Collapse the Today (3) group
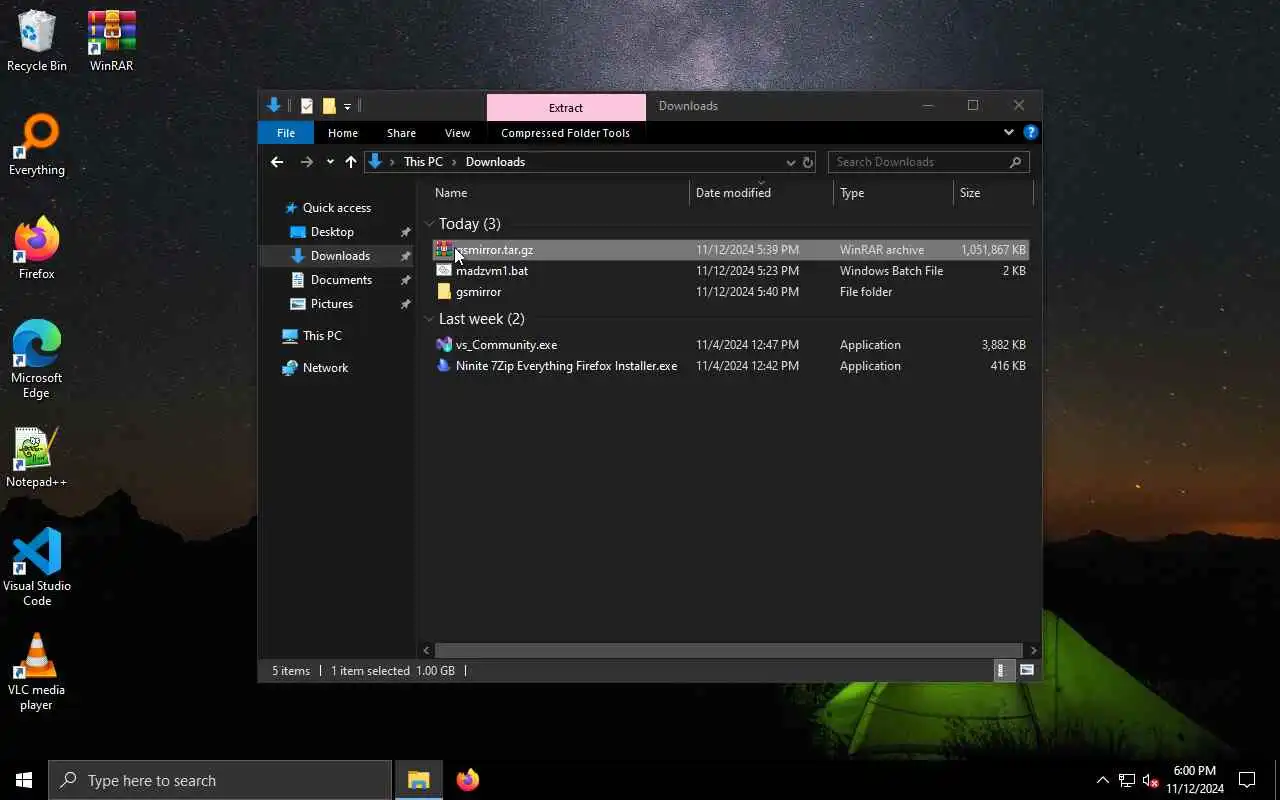This screenshot has height=800, width=1280. click(429, 224)
